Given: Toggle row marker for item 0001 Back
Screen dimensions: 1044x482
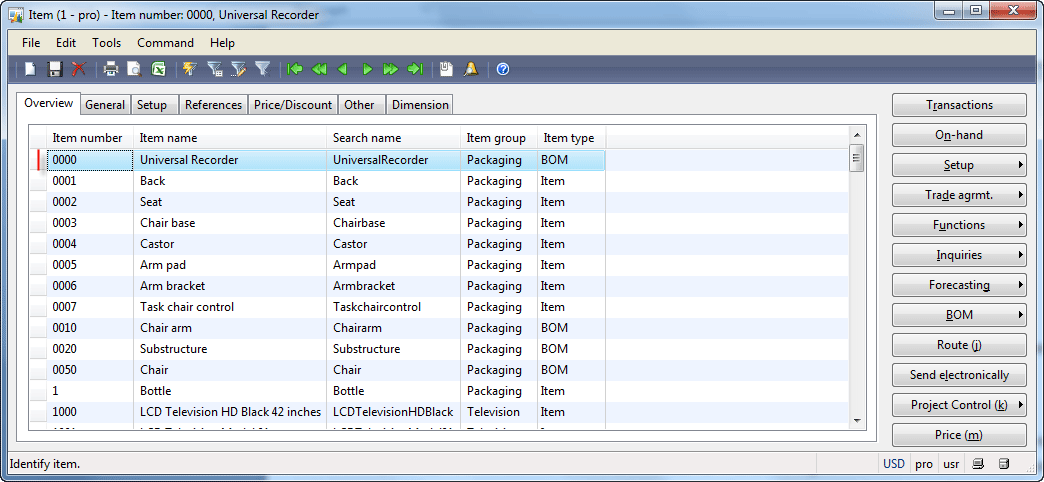Looking at the screenshot, I should [x=38, y=181].
